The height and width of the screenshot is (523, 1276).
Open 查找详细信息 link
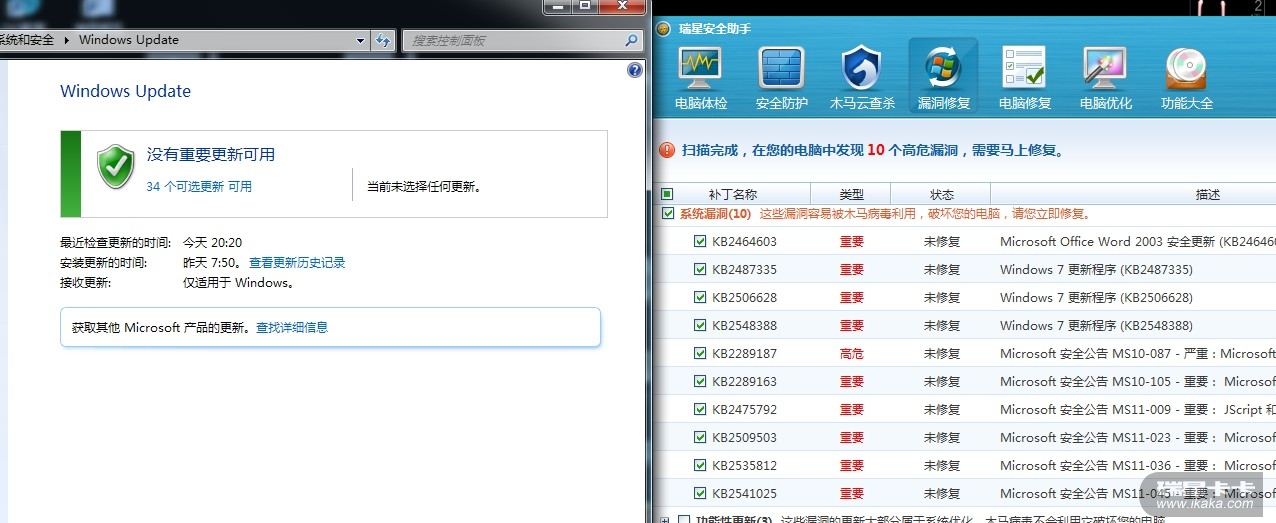(x=292, y=327)
